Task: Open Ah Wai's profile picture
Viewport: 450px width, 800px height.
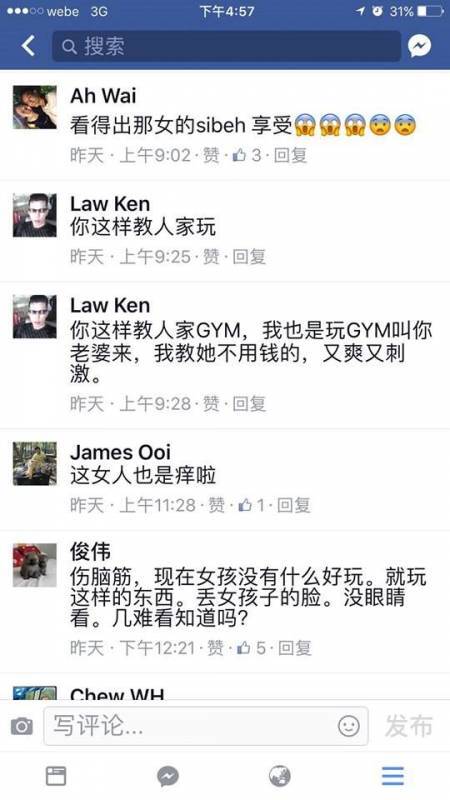Action: click(x=35, y=107)
